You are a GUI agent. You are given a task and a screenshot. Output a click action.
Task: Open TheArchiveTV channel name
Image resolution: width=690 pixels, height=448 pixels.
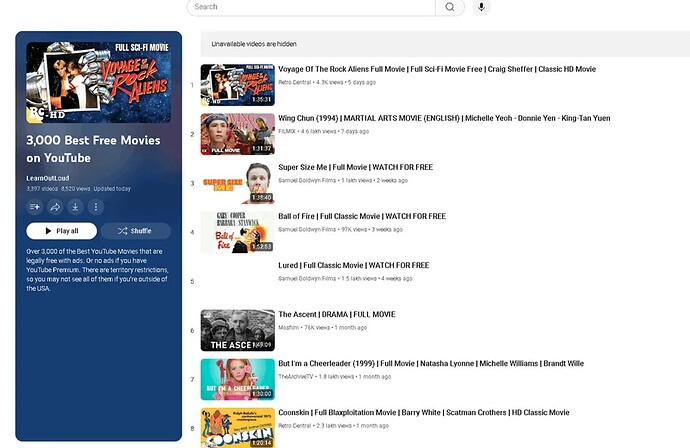point(296,377)
